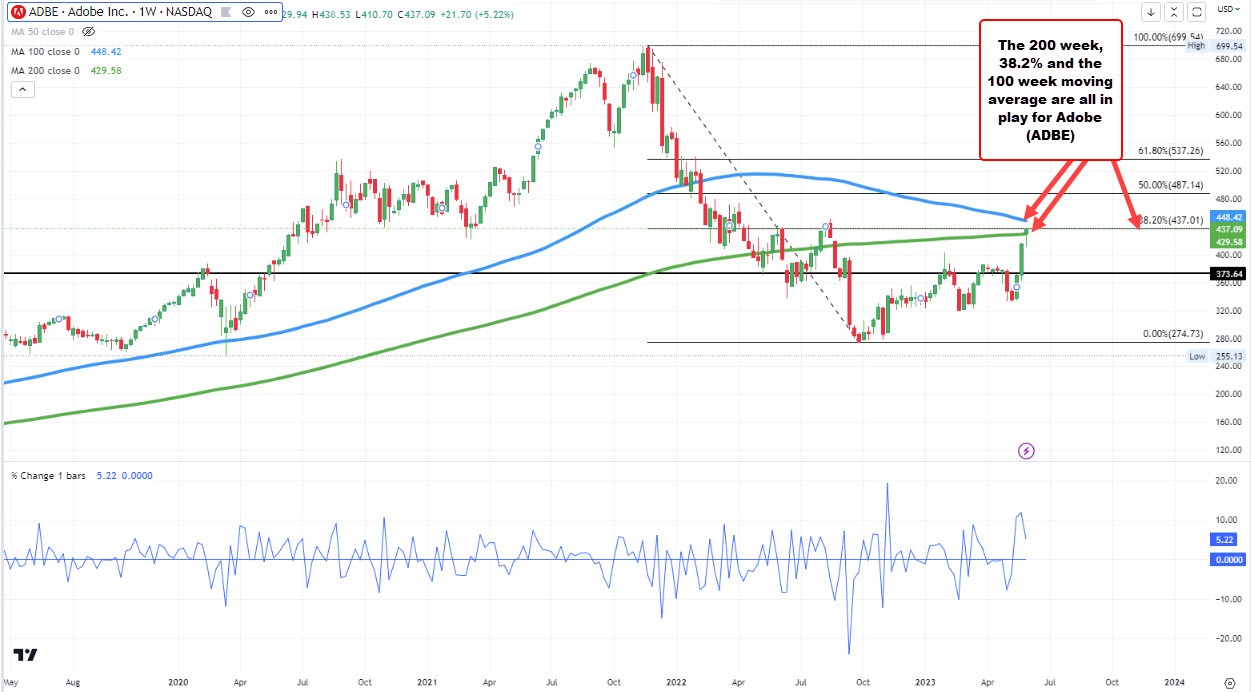Click the TradingView logo in the chart corner
1251x692 pixels.
pos(26,655)
